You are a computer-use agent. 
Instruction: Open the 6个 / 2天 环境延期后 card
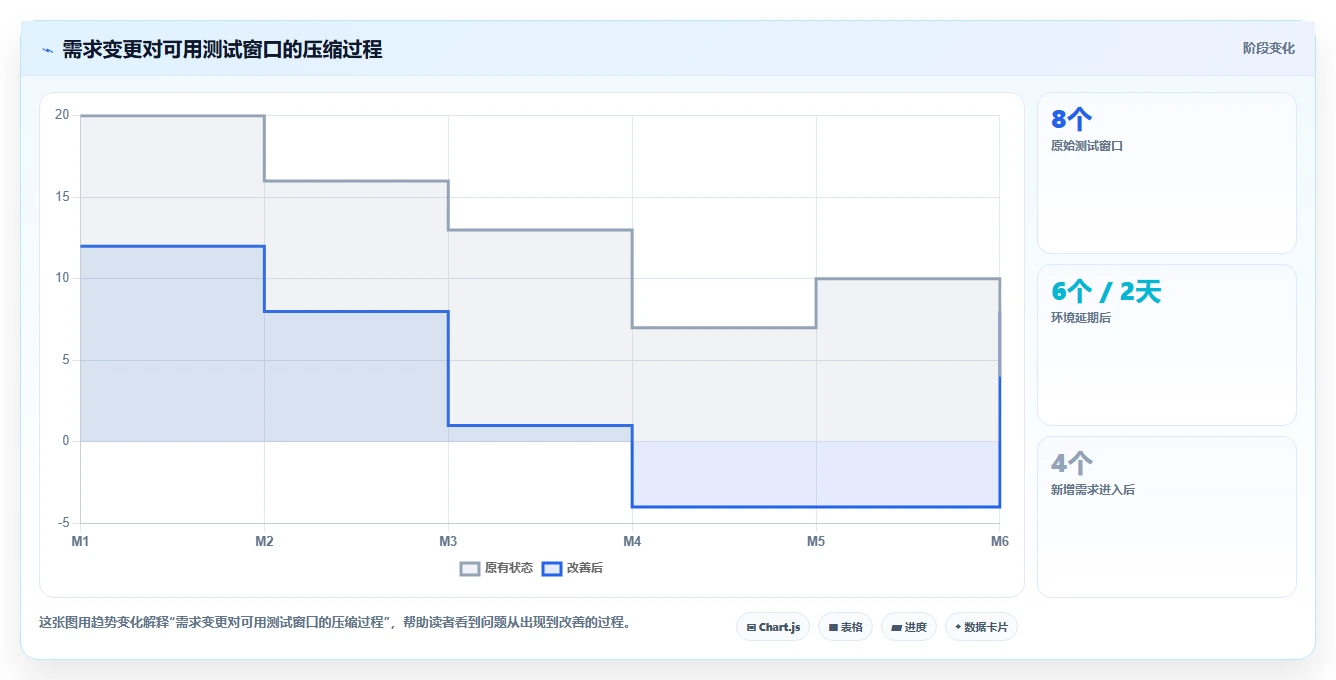click(x=1166, y=345)
